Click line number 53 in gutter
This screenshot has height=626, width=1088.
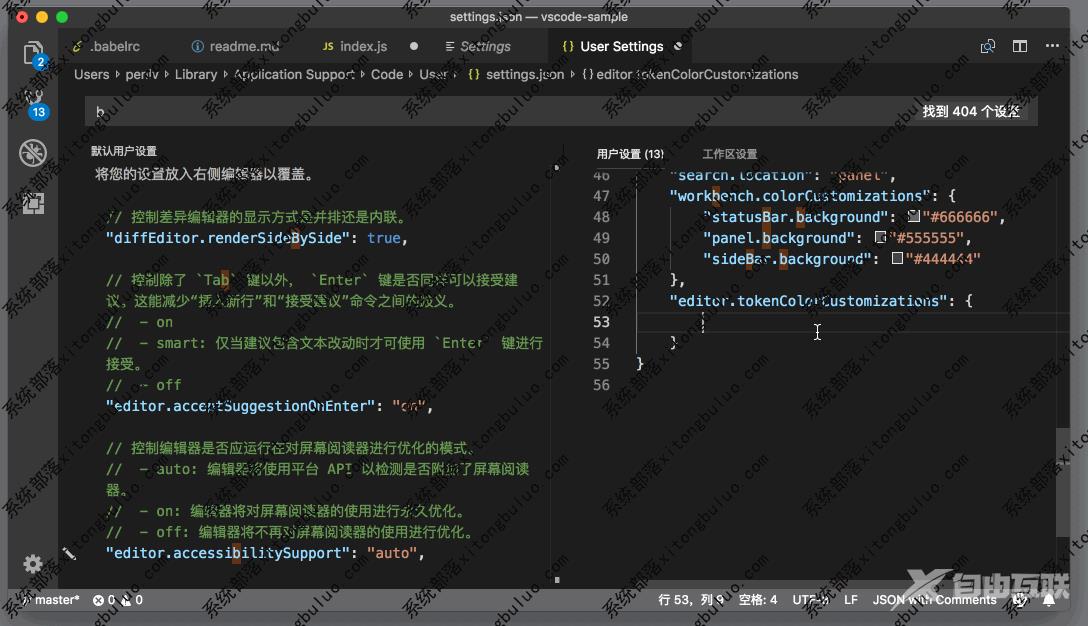click(x=601, y=322)
